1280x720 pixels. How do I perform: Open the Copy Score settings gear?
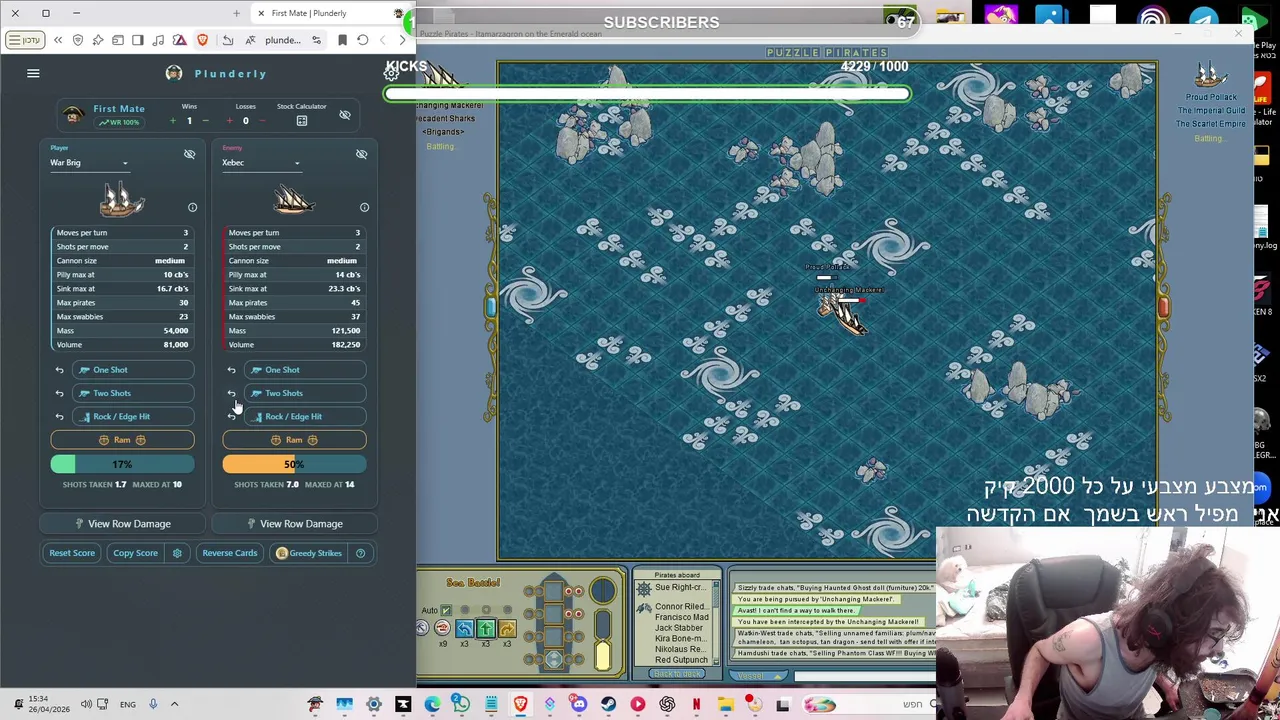coord(177,553)
